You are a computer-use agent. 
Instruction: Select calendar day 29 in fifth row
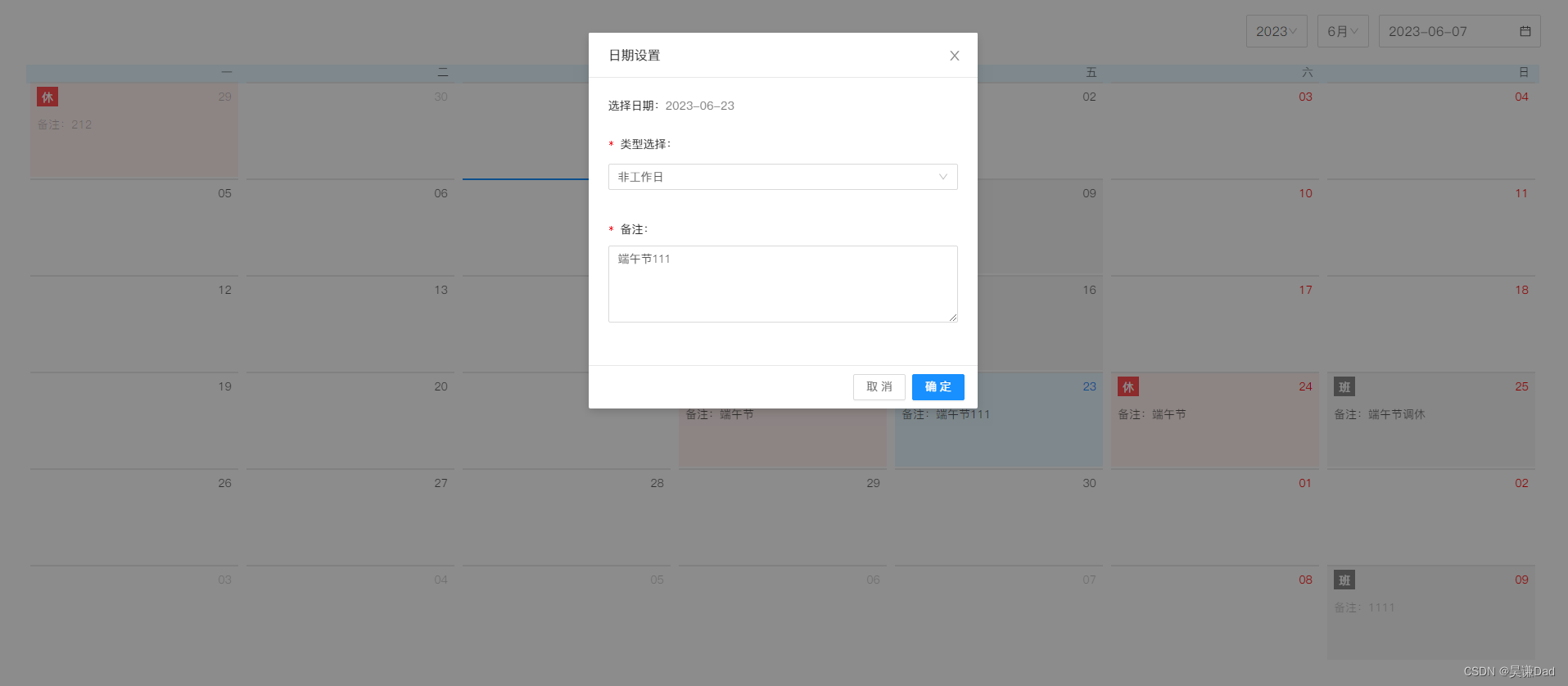point(783,517)
